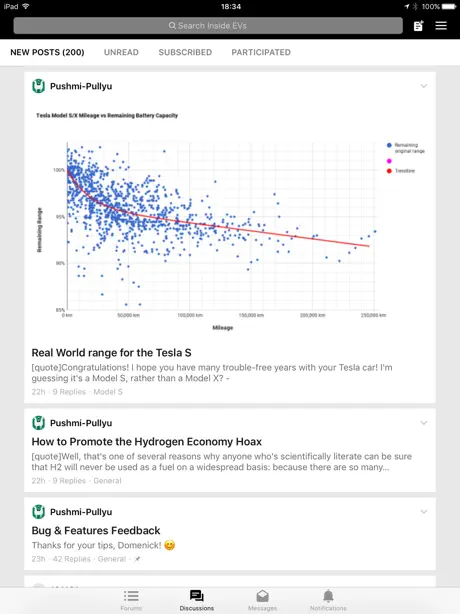Expand chevron on Bug & Features Feedback post
460x614 pixels.
click(424, 512)
